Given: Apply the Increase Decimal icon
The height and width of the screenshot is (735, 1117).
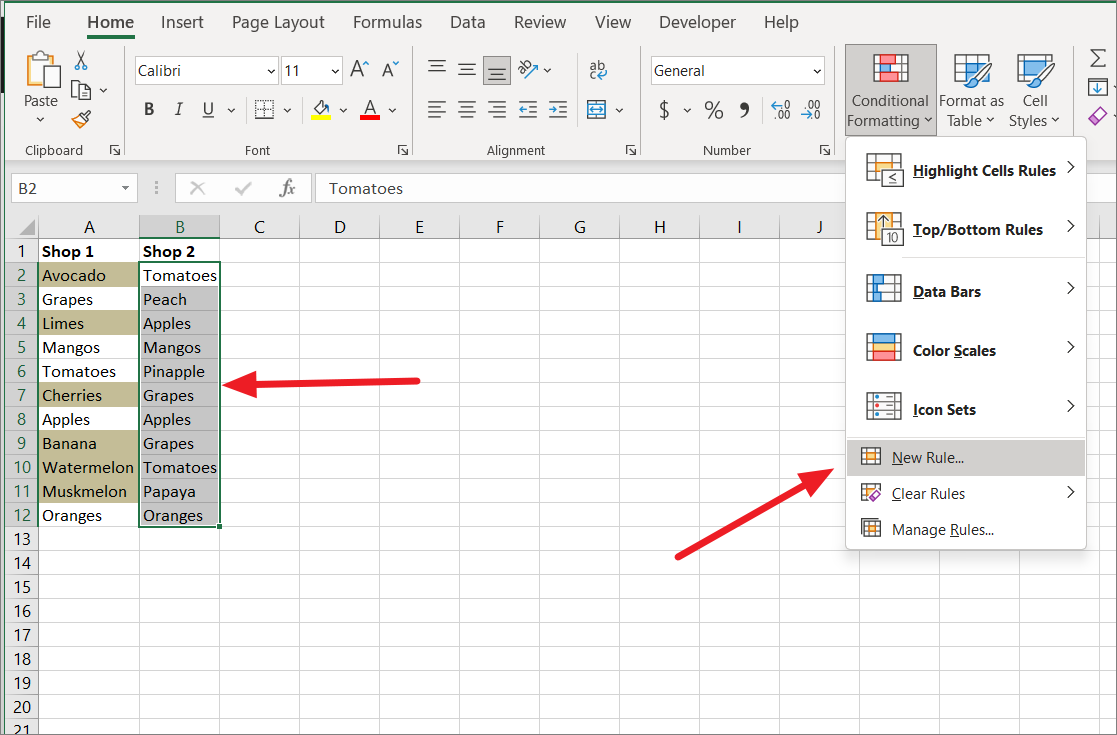Looking at the screenshot, I should tap(781, 110).
